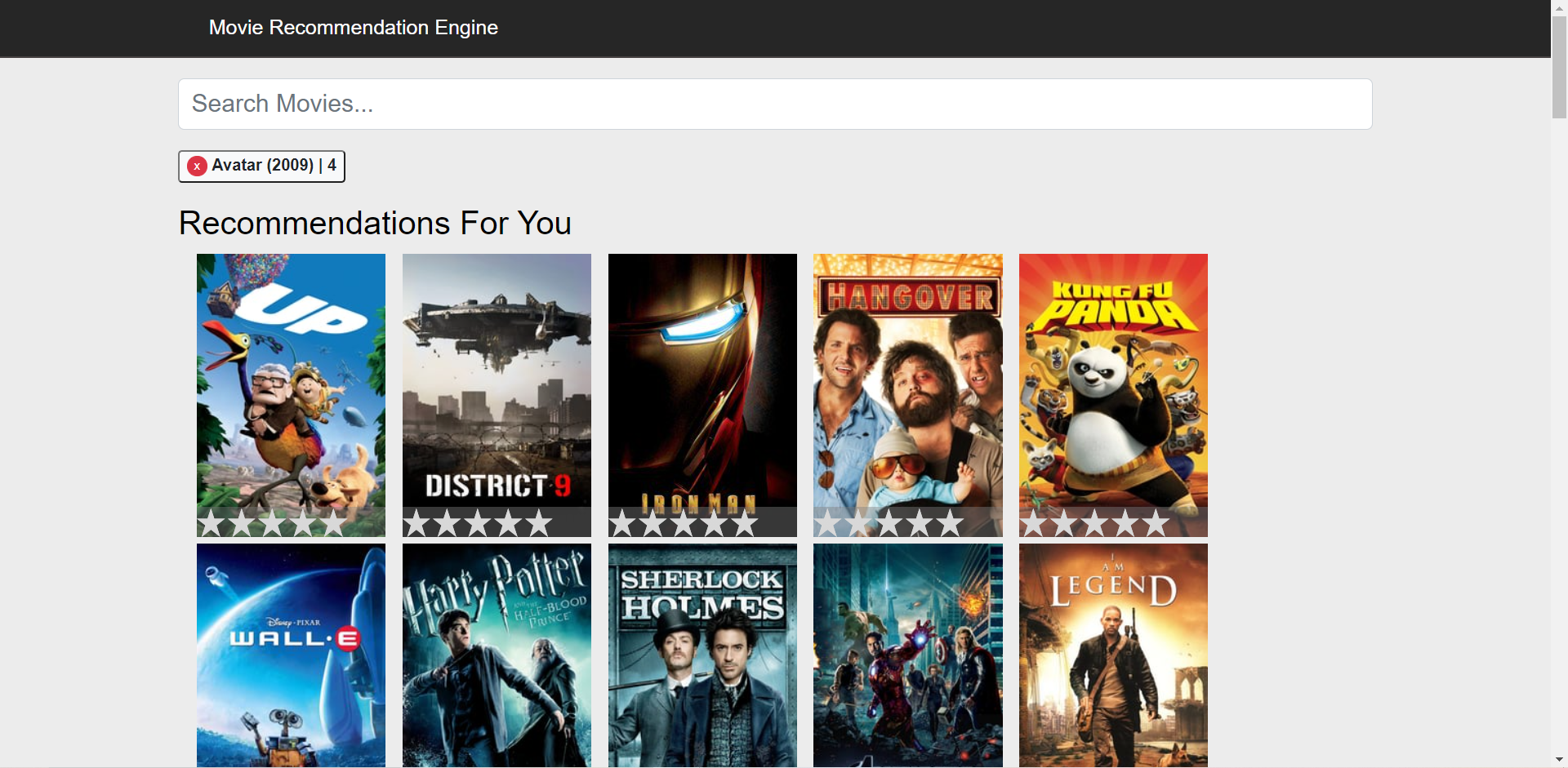Rate The Hangover five stars
Screen dimensions: 1568x768
point(951,522)
